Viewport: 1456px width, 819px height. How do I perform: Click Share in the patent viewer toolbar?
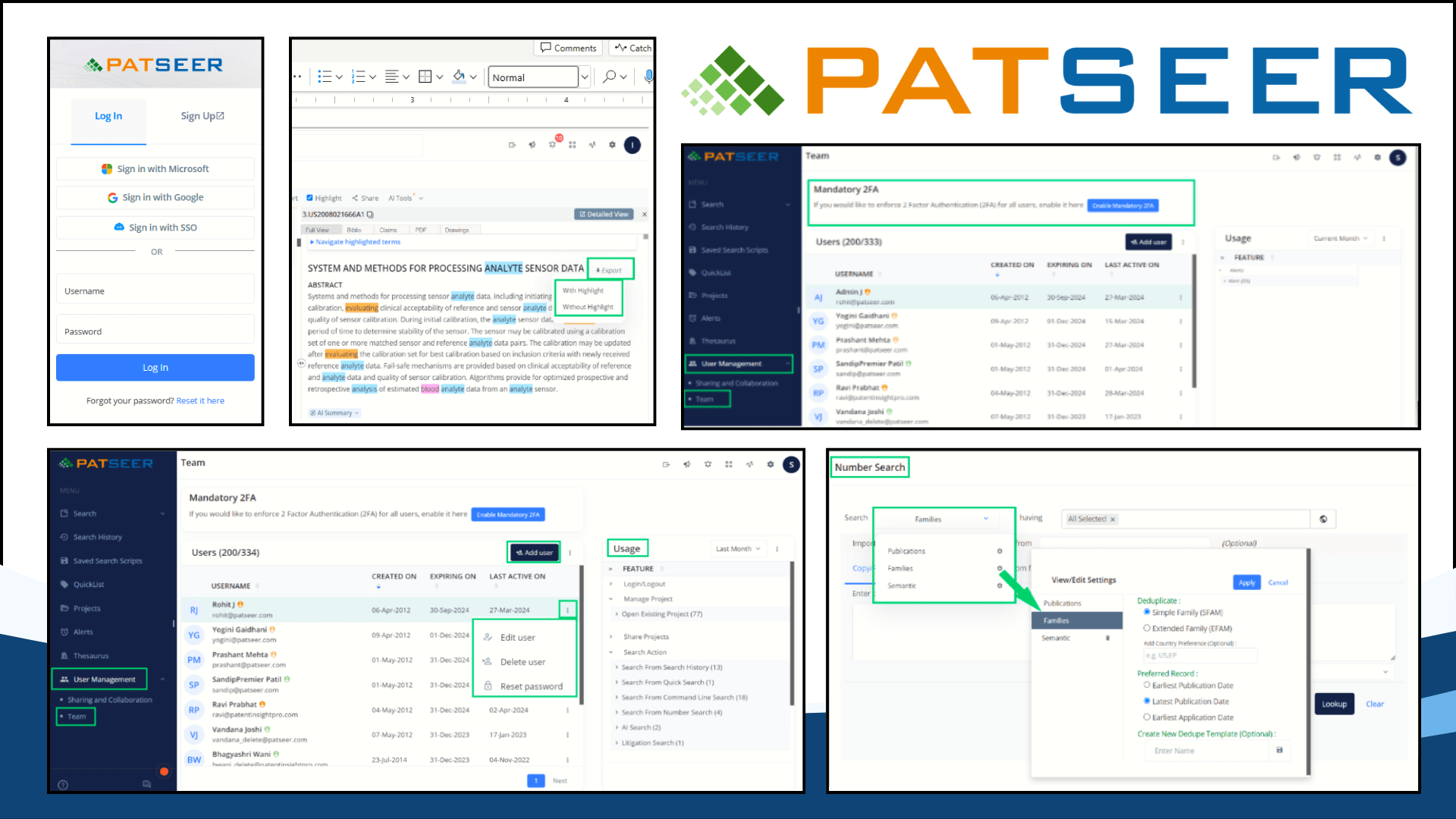tap(366, 198)
